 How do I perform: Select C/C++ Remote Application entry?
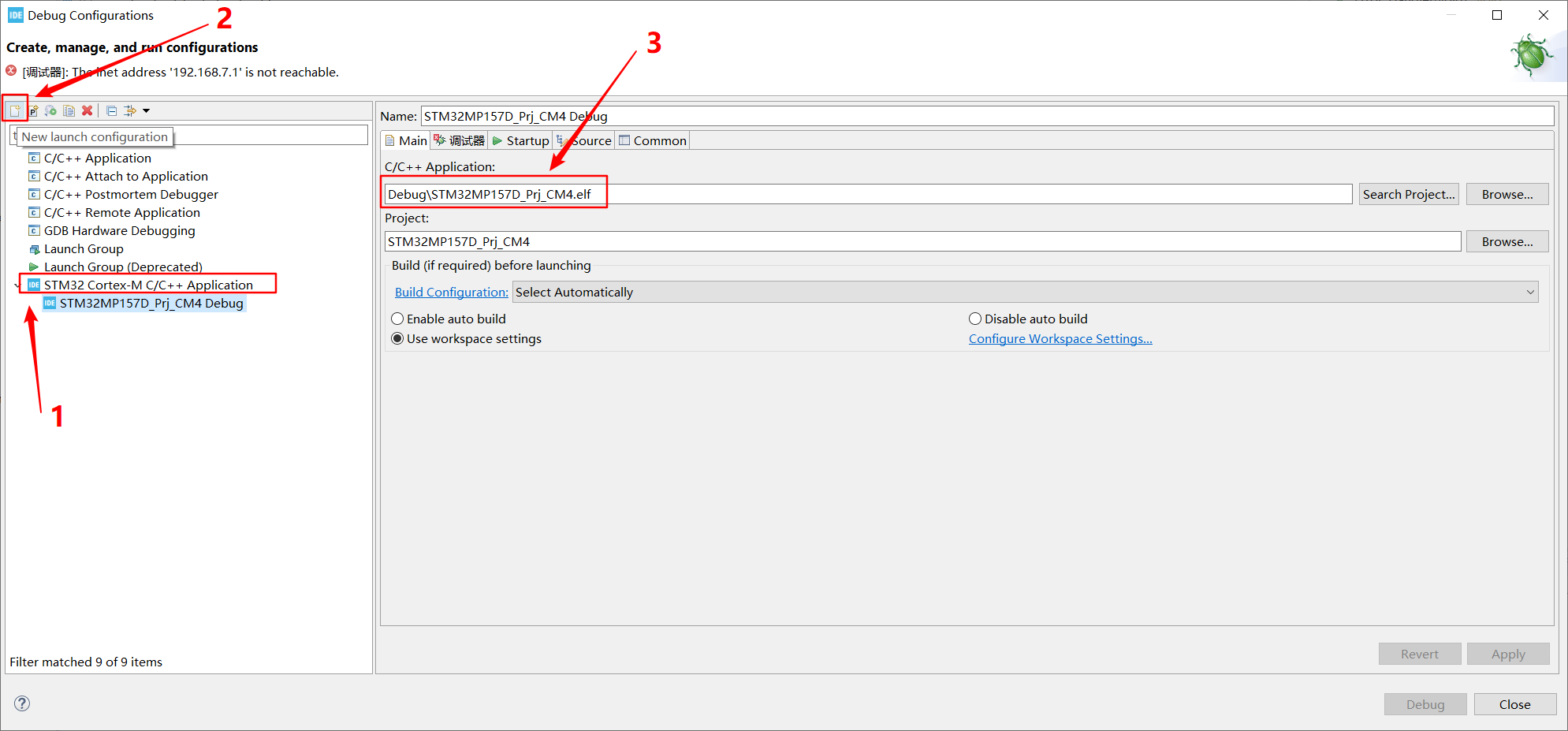(x=122, y=212)
